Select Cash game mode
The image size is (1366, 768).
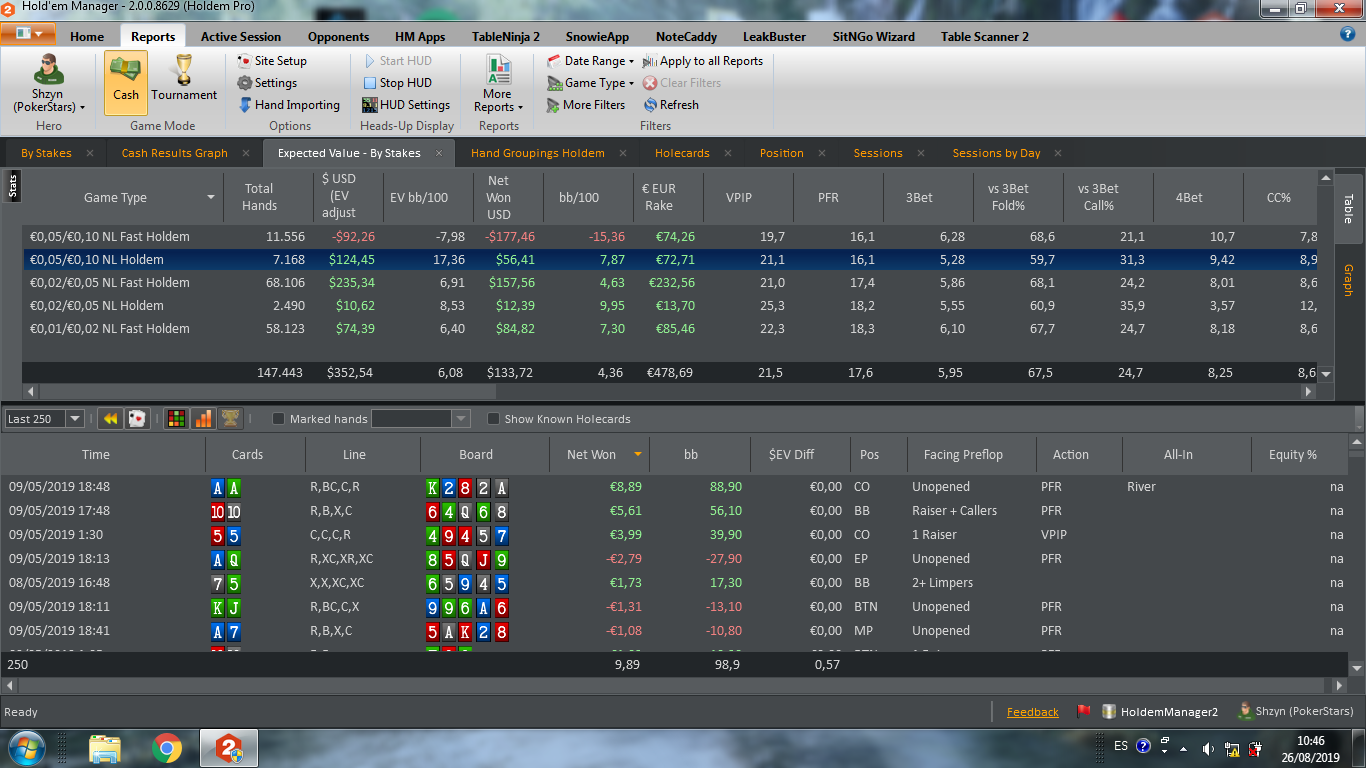click(126, 82)
